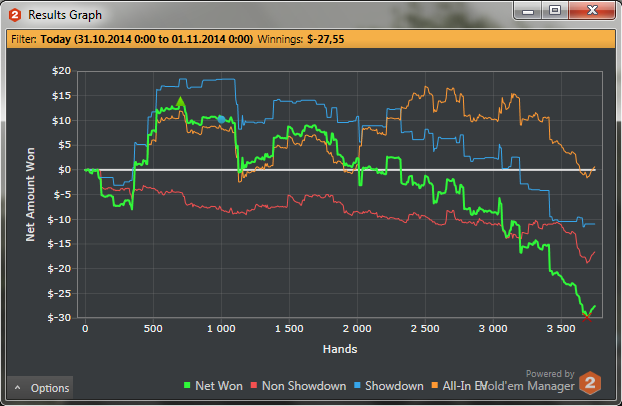Close the Results Graph window
The image size is (622, 406).
pyautogui.click(x=592, y=10)
